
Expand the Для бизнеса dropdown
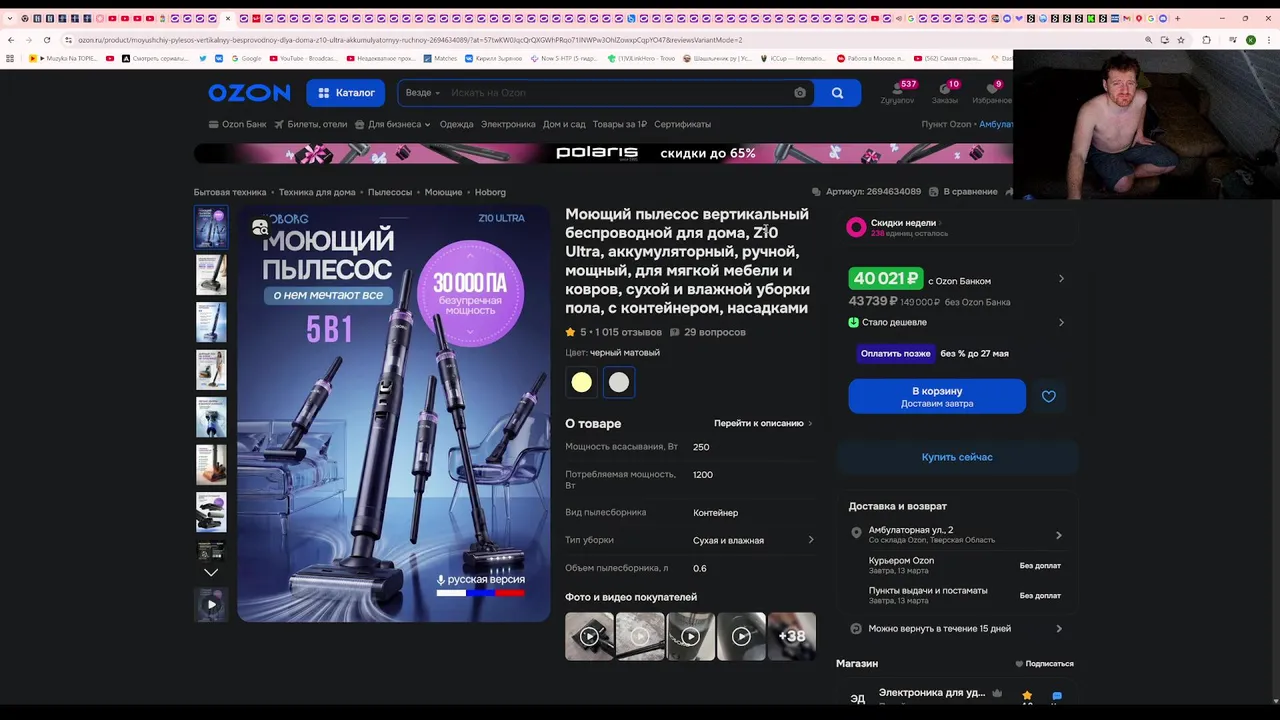tap(393, 124)
